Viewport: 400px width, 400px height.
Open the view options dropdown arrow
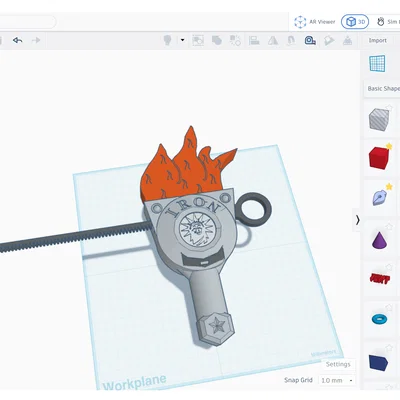[x=182, y=40]
